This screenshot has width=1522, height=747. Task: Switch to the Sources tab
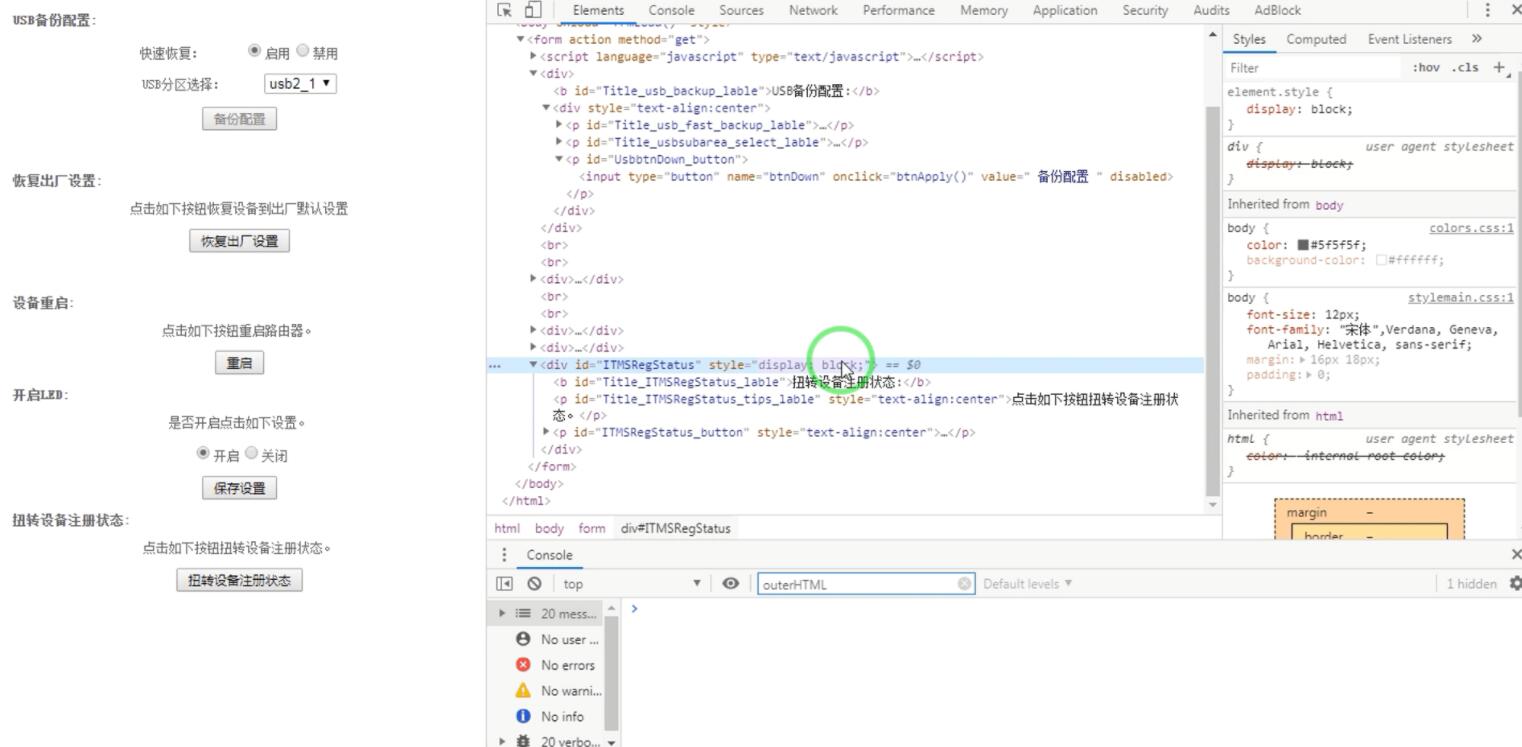click(x=741, y=10)
